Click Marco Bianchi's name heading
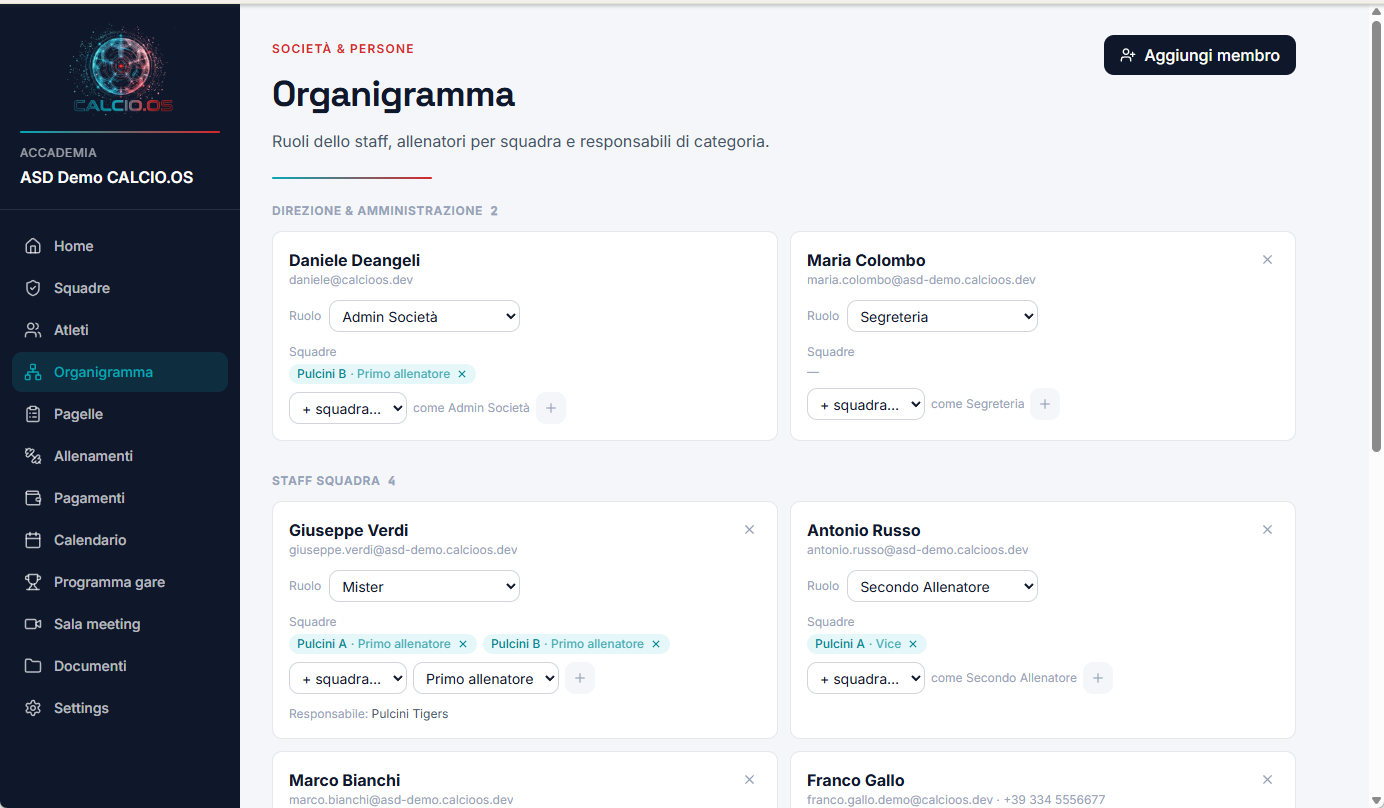The width and height of the screenshot is (1384, 808). point(344,780)
